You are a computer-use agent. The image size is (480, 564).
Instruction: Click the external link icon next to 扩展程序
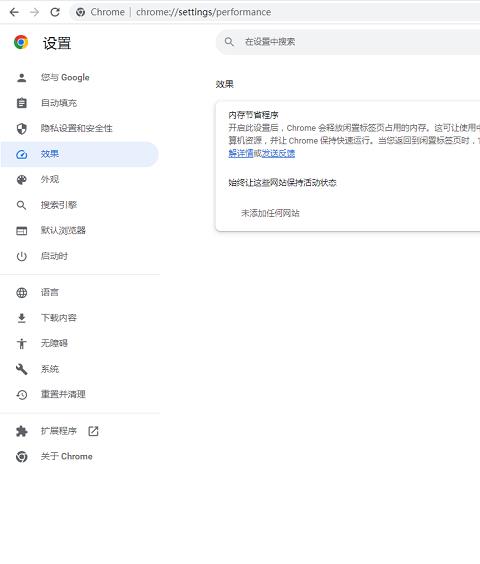tap(94, 431)
